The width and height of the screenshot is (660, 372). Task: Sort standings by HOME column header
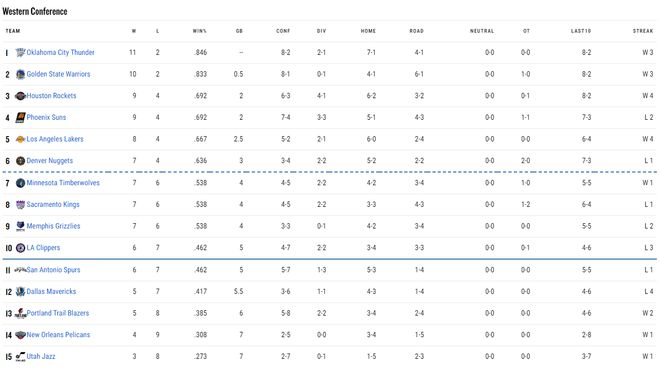(x=368, y=31)
